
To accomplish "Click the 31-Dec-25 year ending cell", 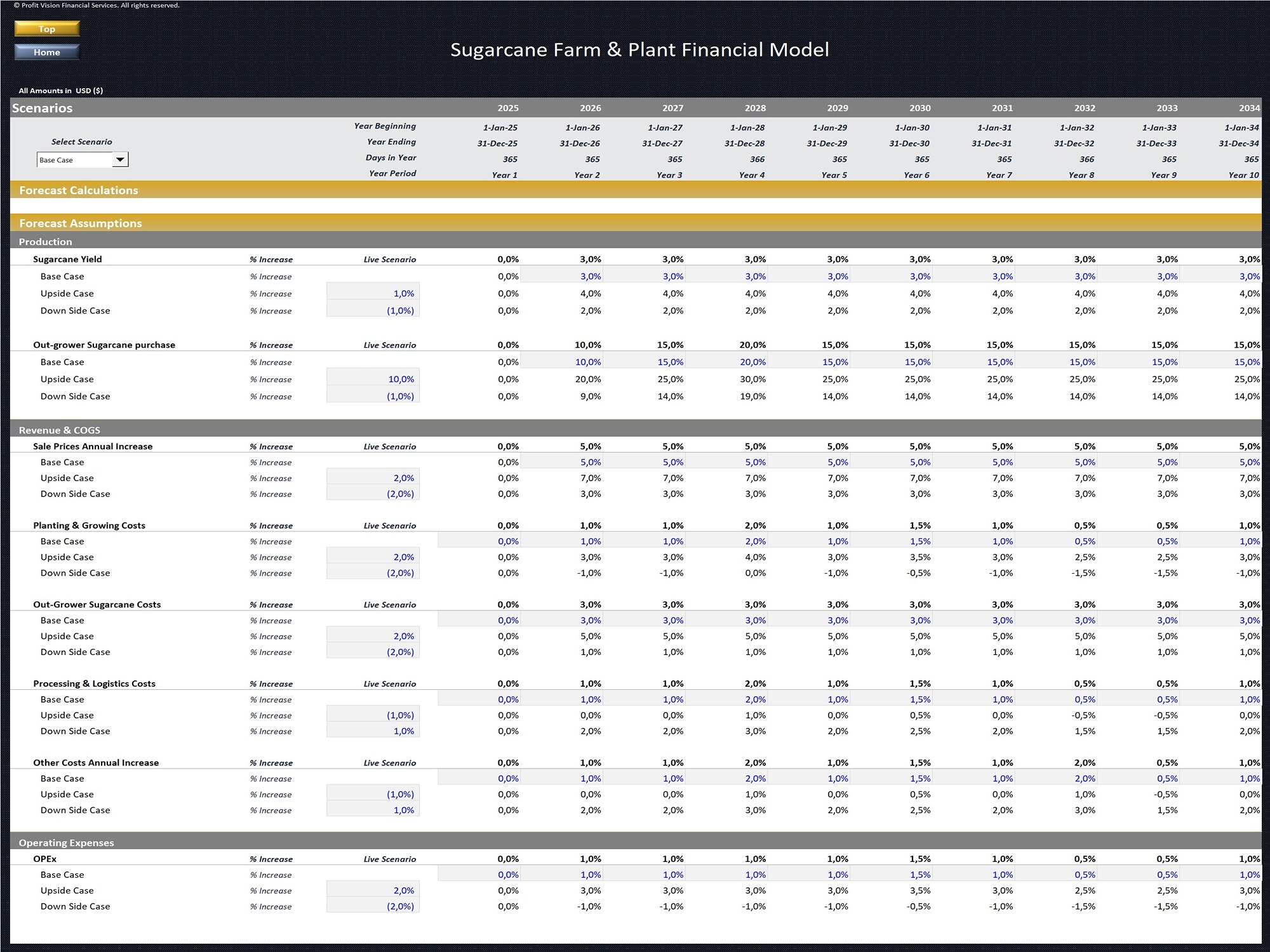I will 497,143.
